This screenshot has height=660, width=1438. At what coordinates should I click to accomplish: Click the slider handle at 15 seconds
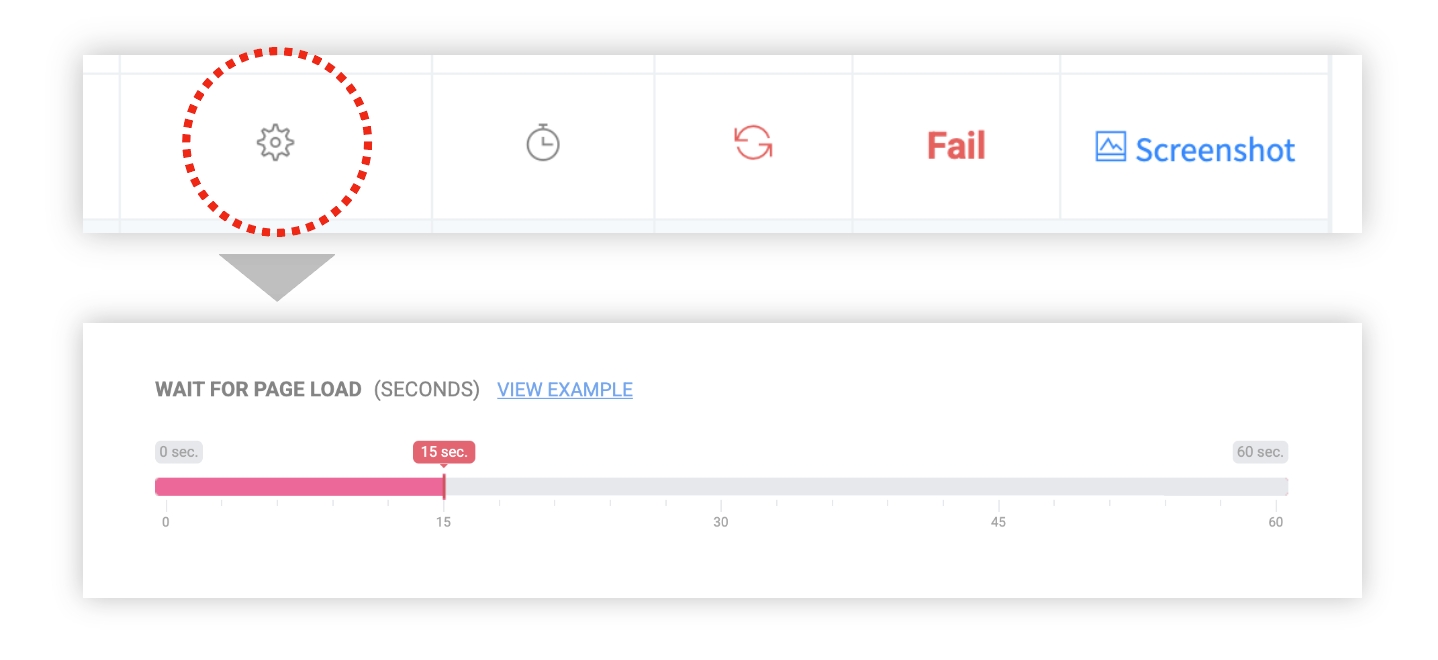pos(444,487)
